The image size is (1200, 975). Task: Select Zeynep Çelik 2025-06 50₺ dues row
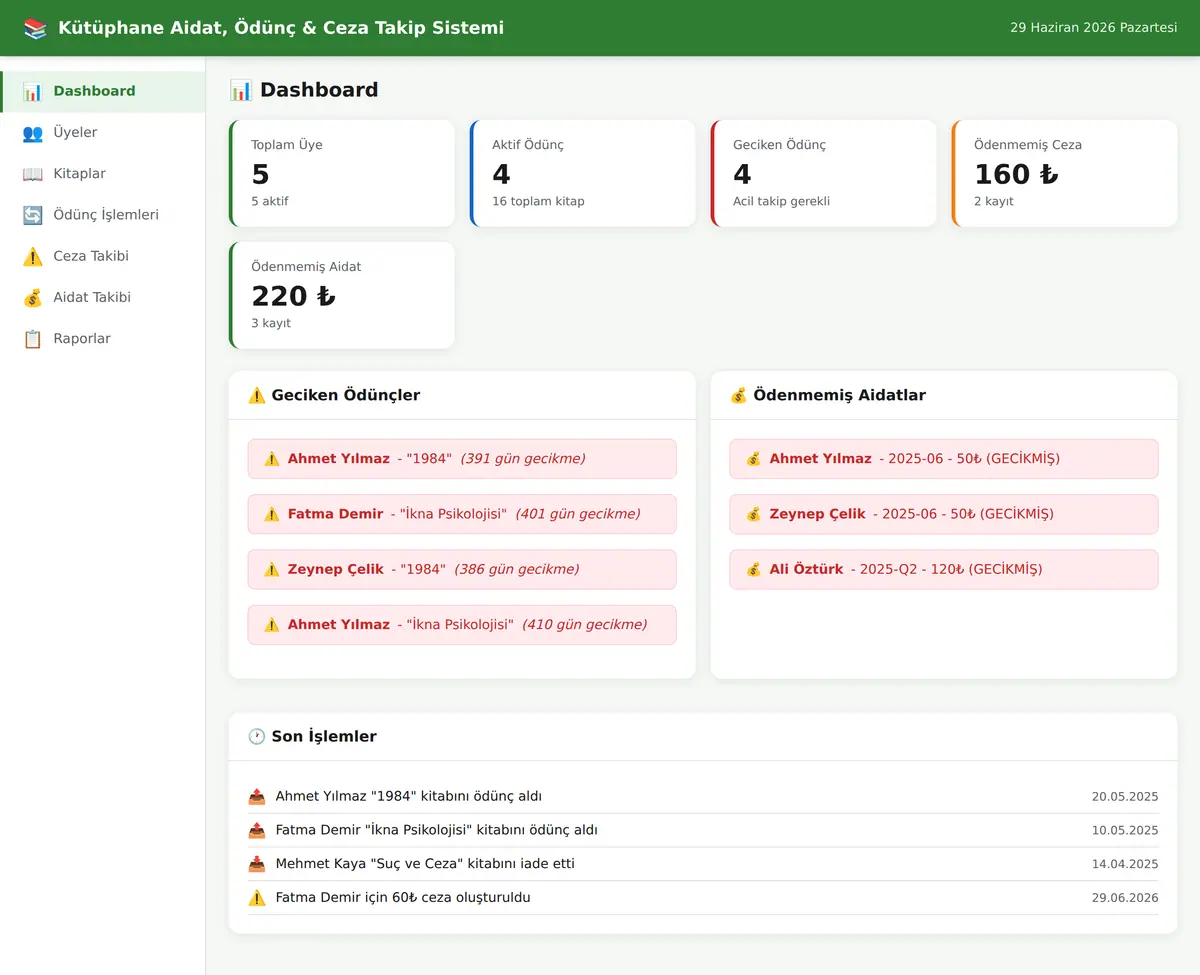(944, 514)
